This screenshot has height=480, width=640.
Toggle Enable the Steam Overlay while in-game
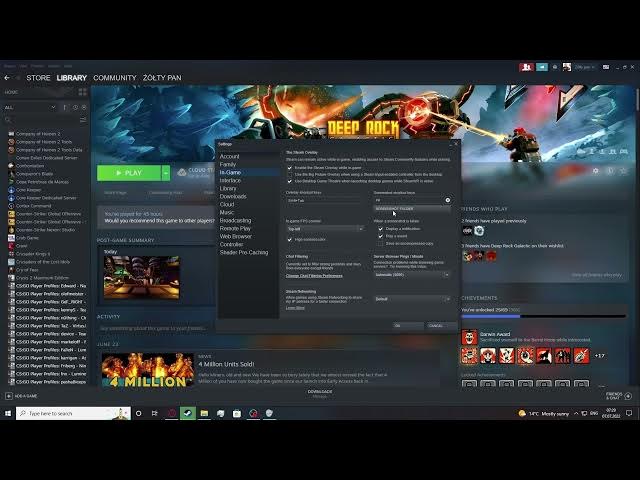(290, 168)
